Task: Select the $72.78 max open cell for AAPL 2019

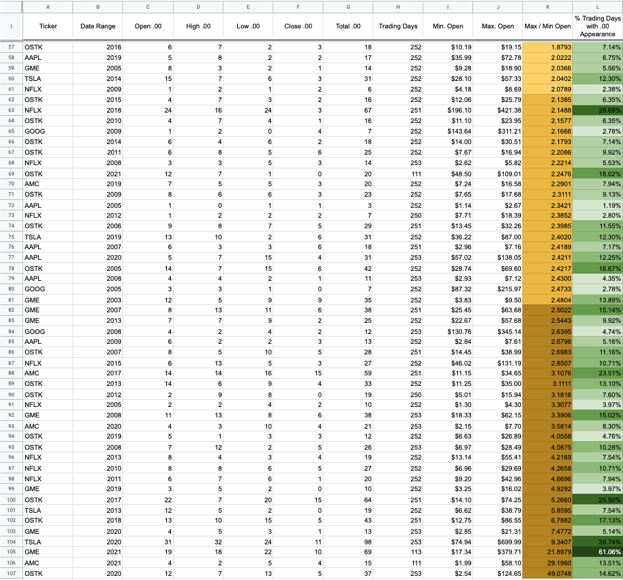Action: [x=498, y=58]
